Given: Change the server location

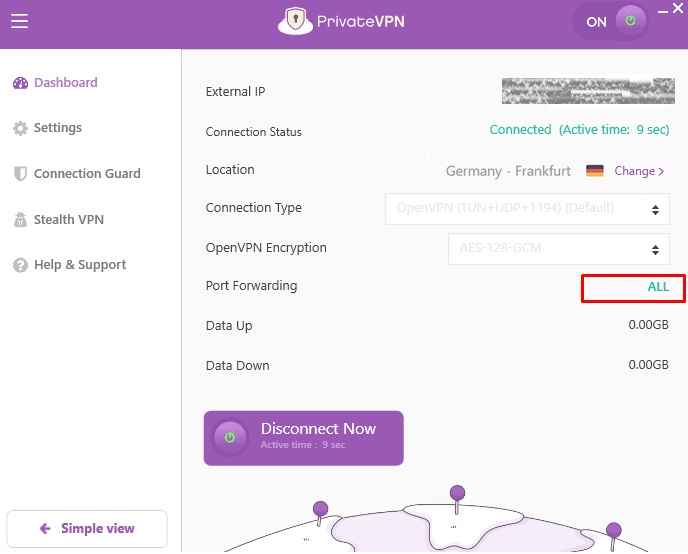Looking at the screenshot, I should [x=639, y=171].
